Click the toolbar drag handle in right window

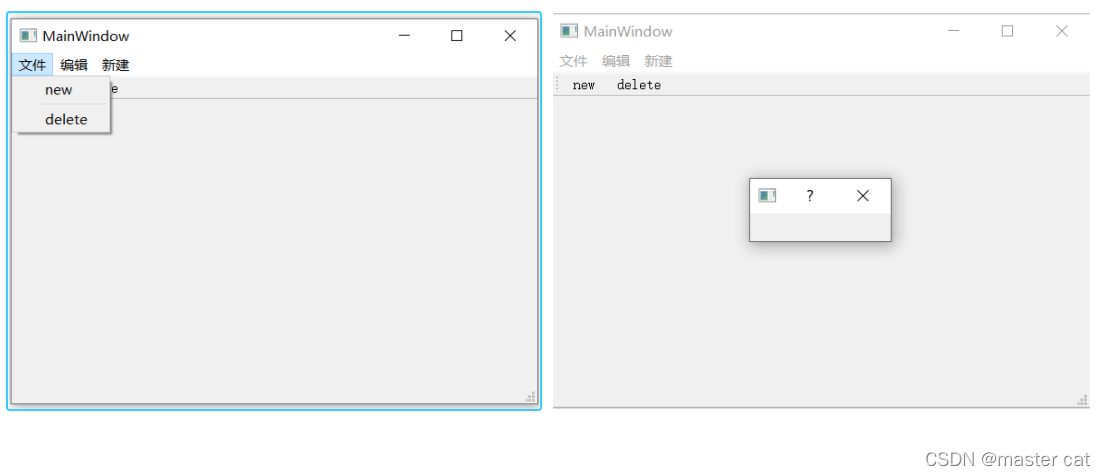557,85
